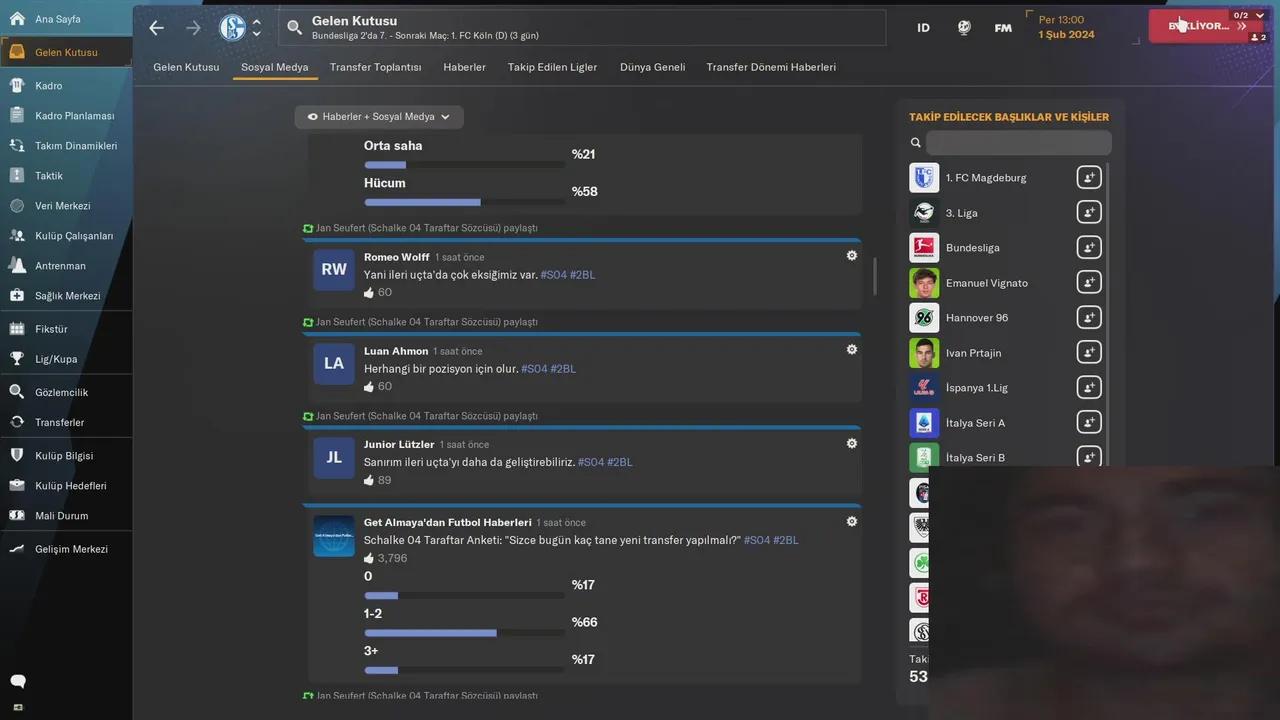Open Romeo Wolff profile name

point(396,257)
